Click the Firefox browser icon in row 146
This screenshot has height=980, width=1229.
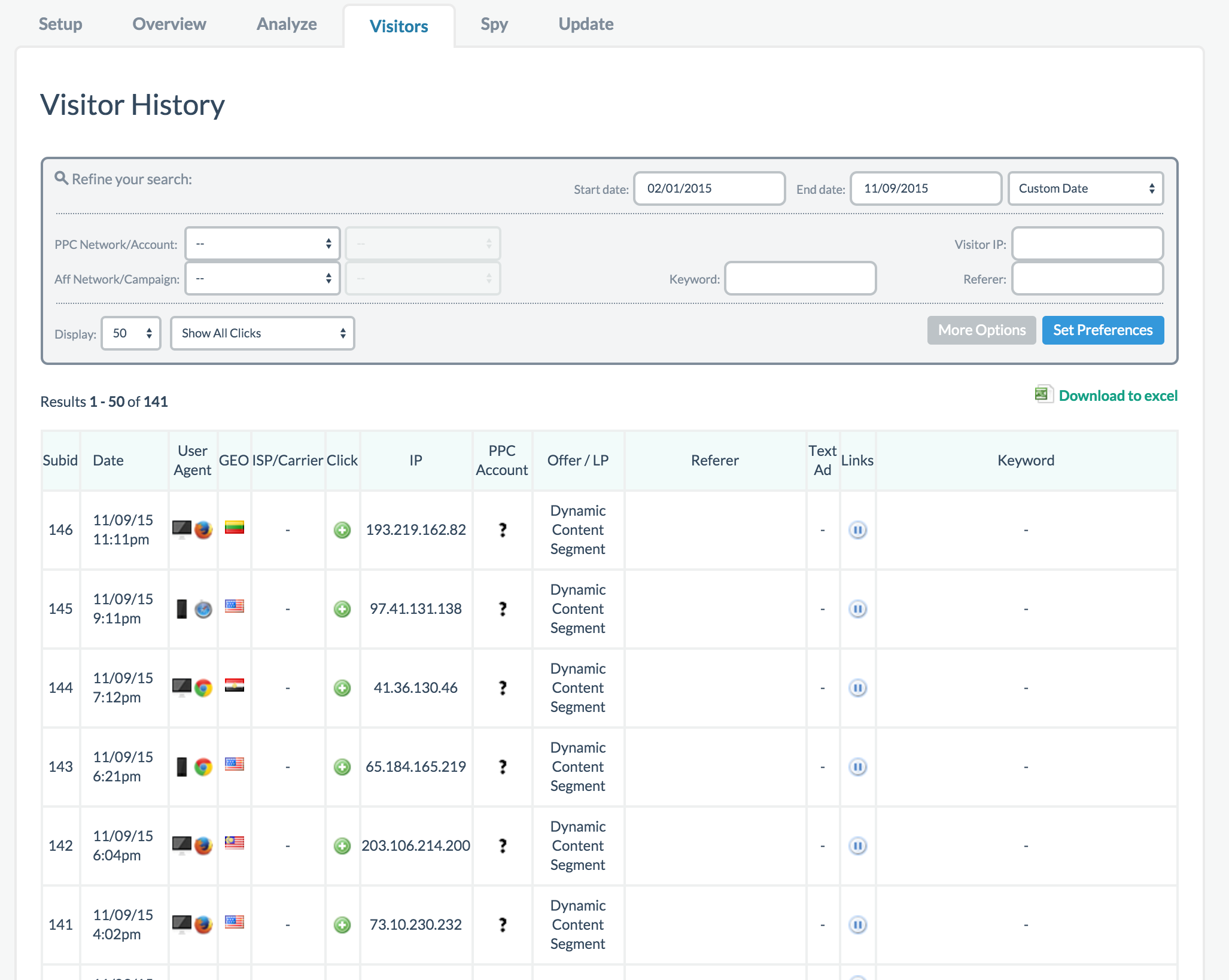coord(203,529)
